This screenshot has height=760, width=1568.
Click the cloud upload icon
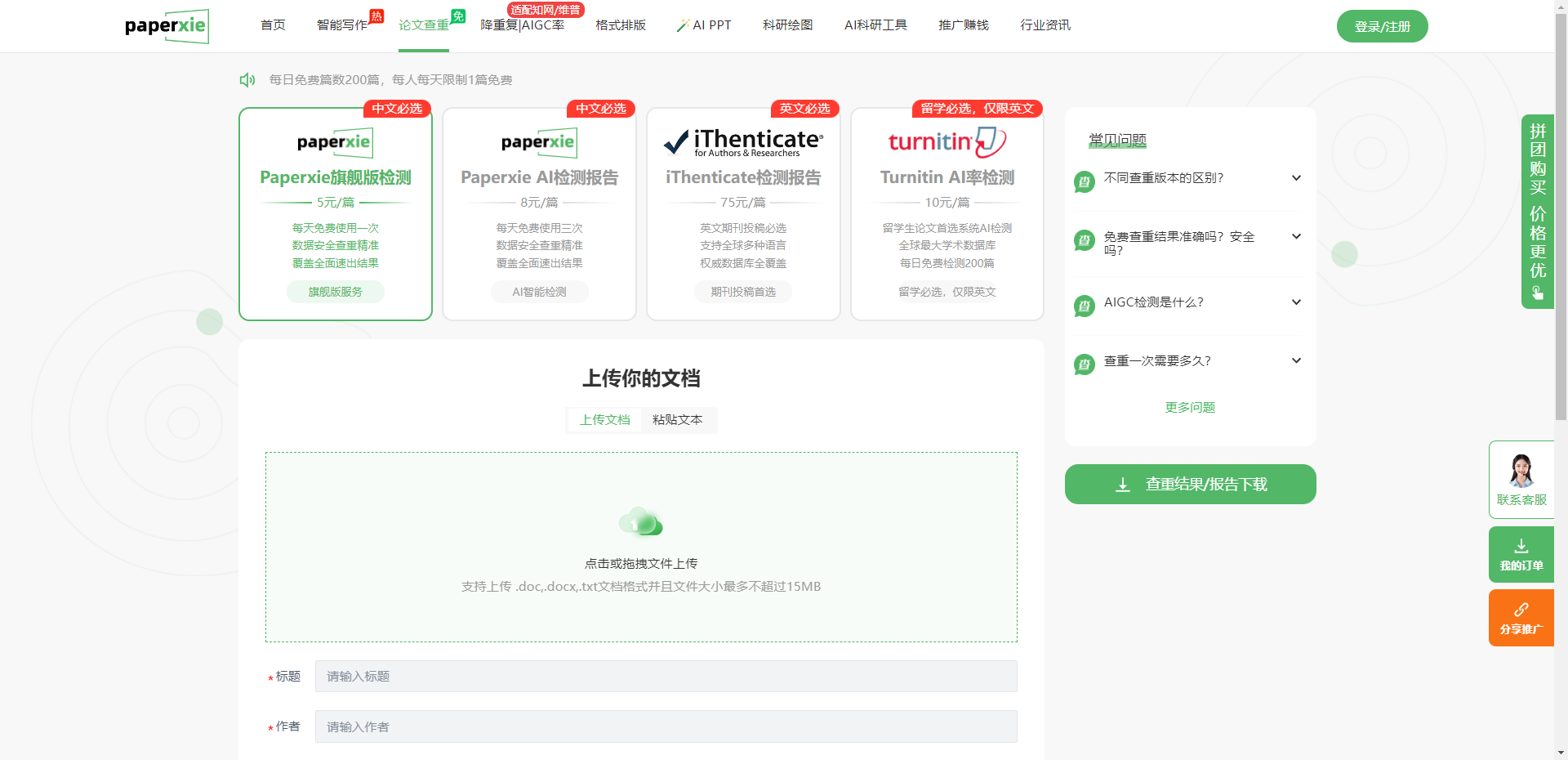[641, 522]
